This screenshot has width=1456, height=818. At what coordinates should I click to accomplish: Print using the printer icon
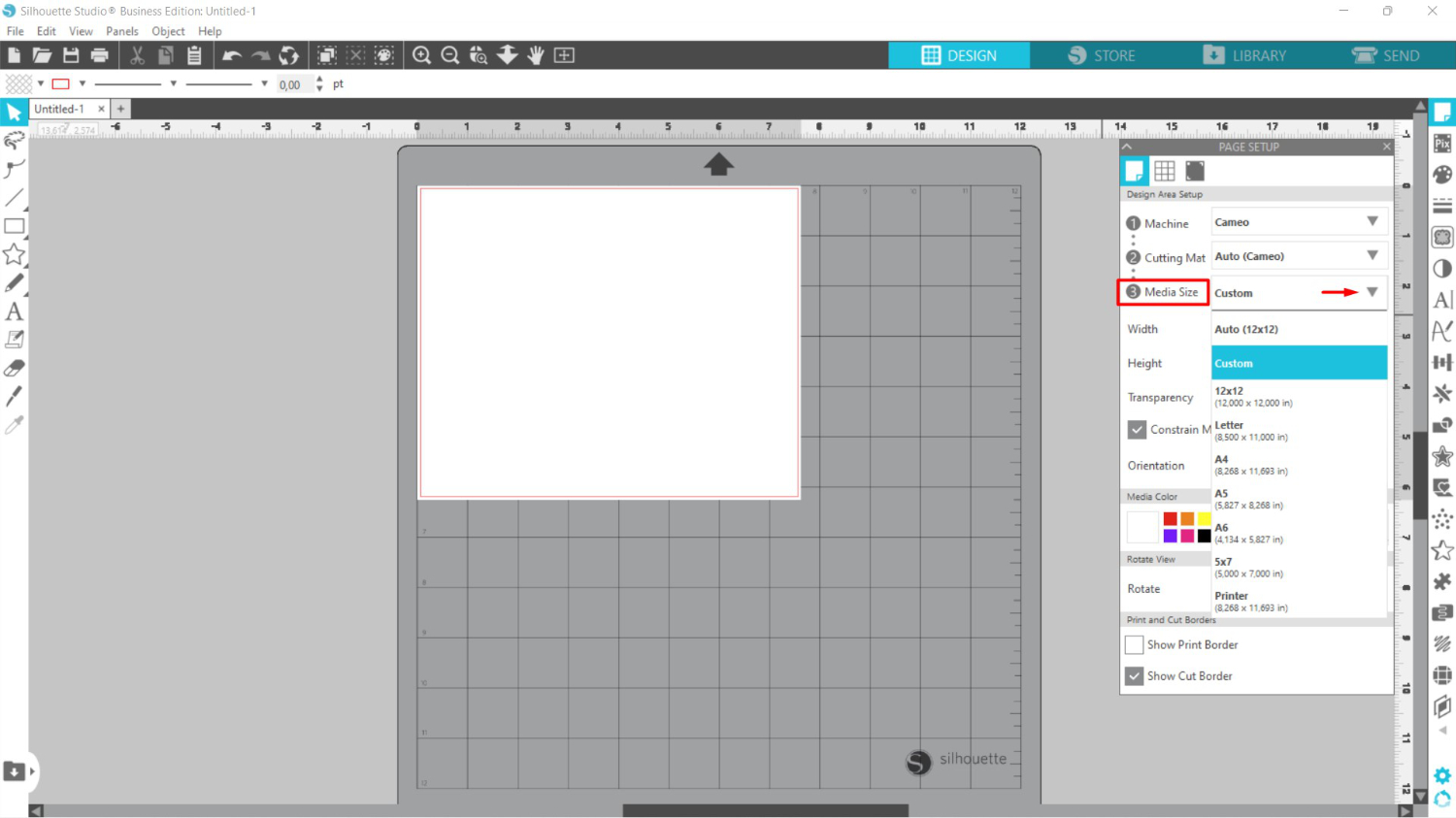tap(99, 55)
